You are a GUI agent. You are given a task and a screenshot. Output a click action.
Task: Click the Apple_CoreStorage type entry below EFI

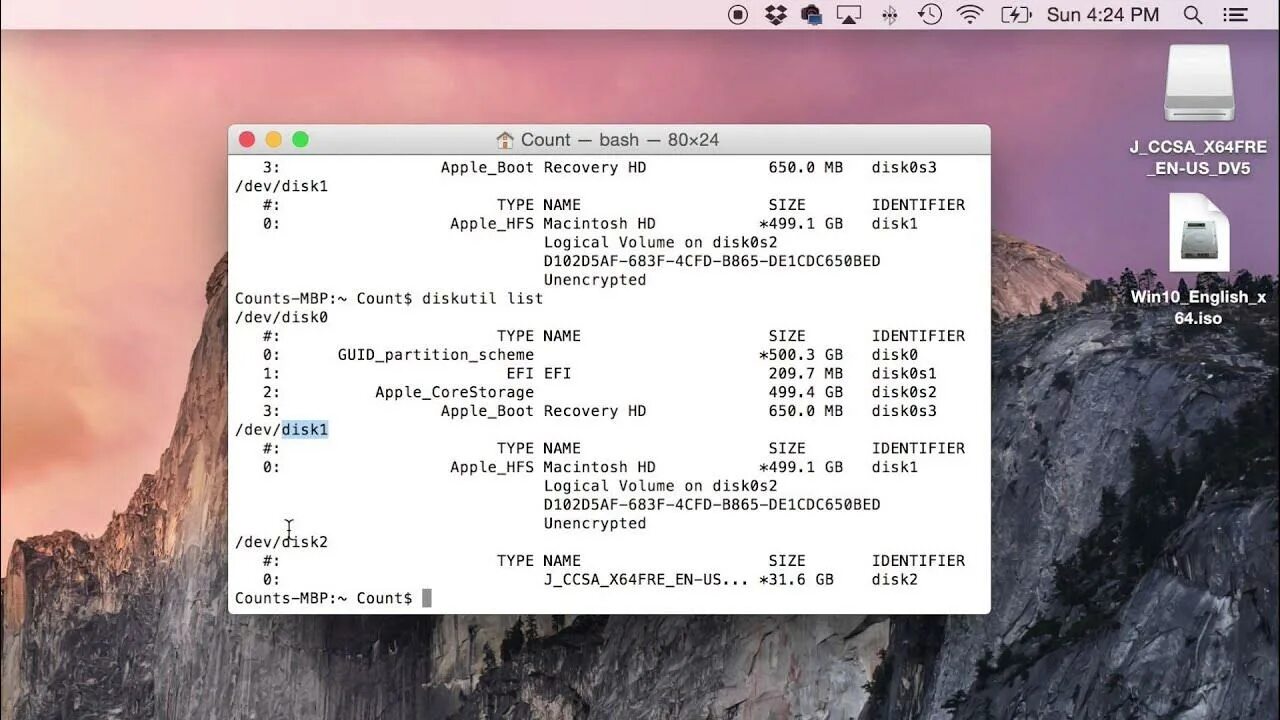[x=454, y=392]
